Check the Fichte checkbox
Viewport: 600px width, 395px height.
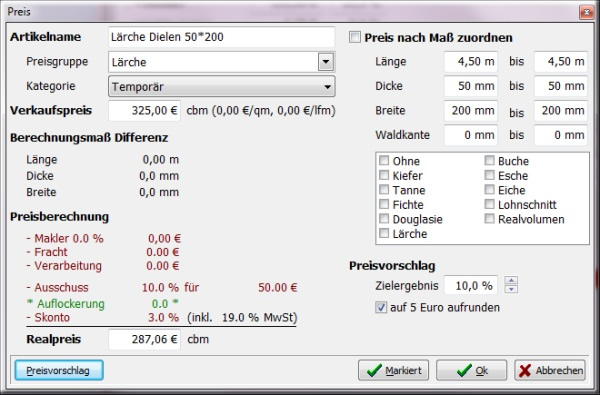(x=384, y=204)
